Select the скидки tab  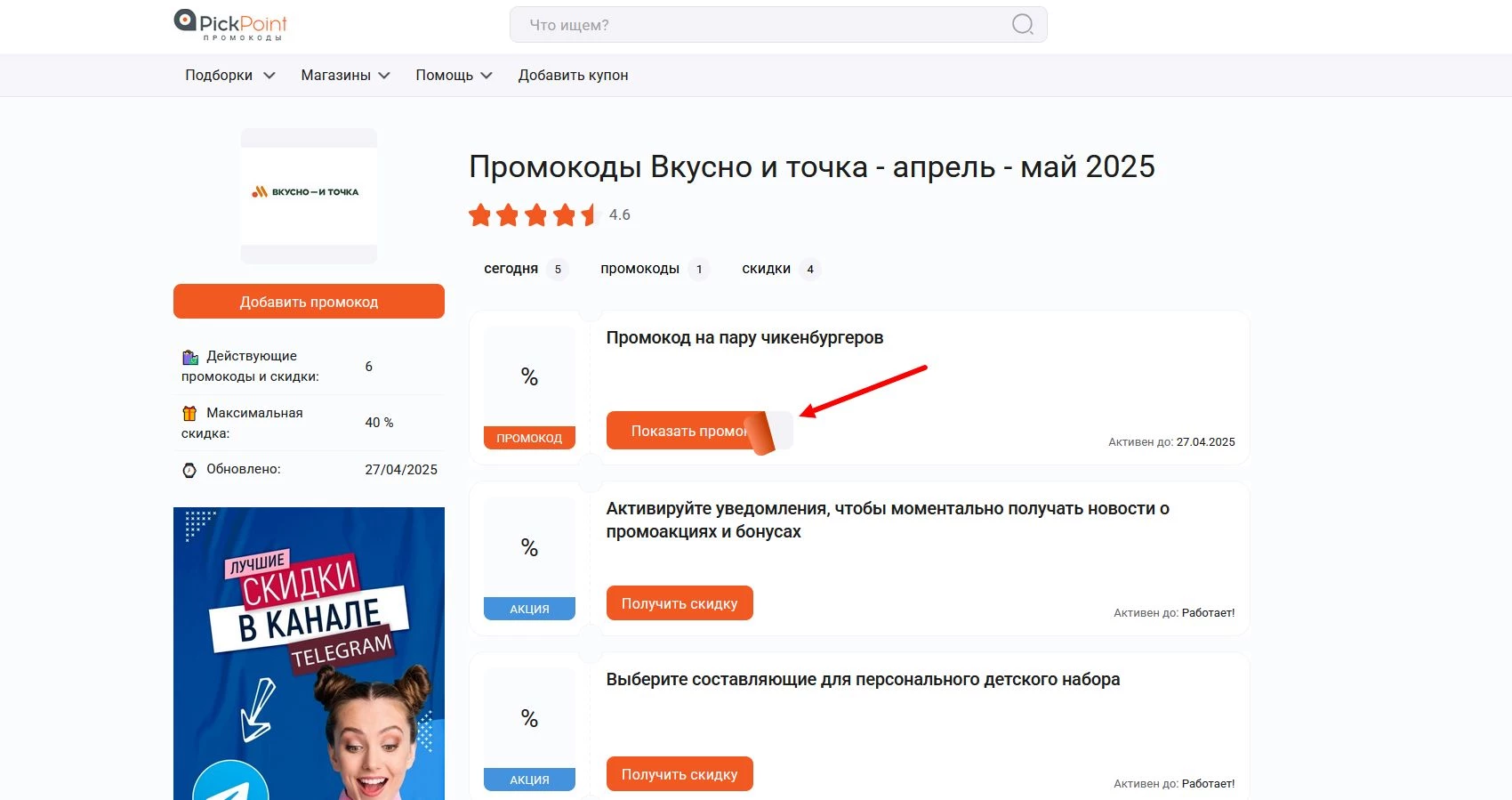click(780, 269)
